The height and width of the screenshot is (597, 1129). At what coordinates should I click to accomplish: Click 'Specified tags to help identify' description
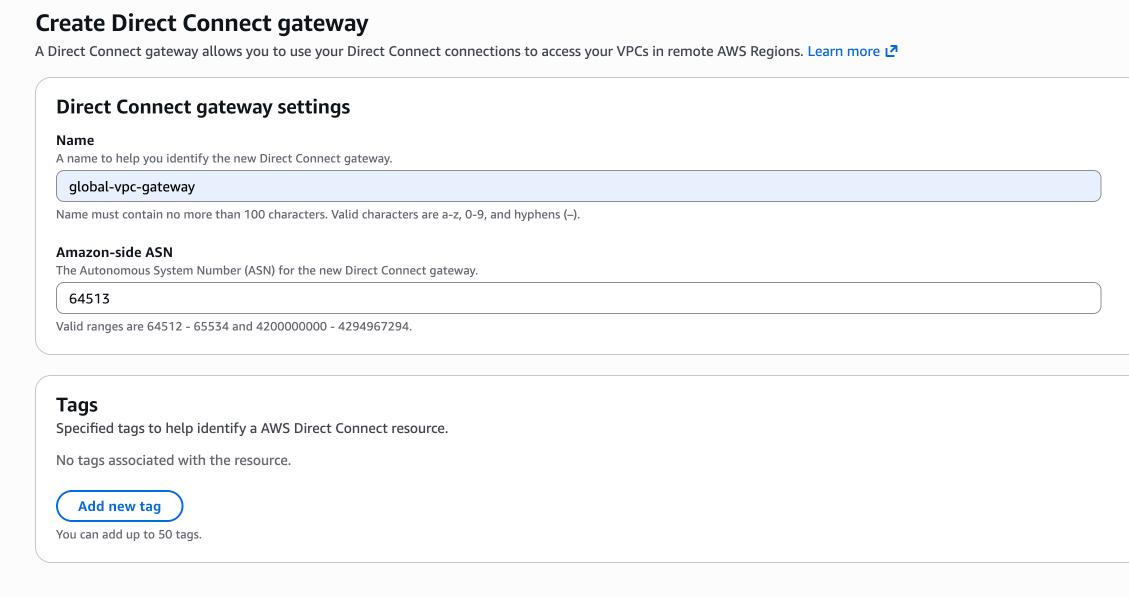[252, 428]
